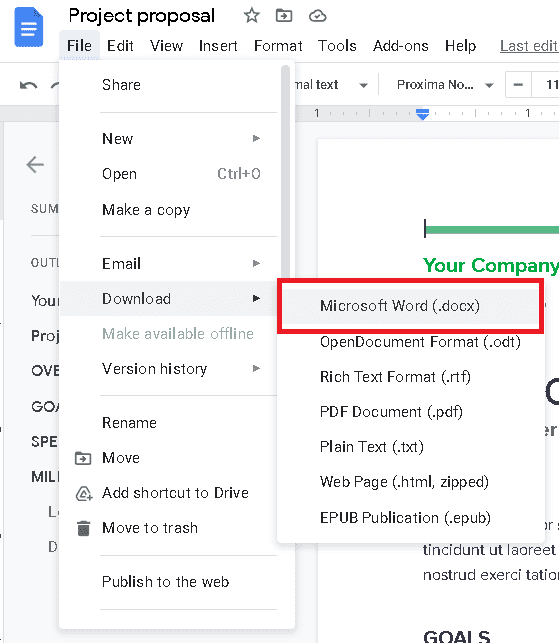Download as PDF Document (.pdf)
This screenshot has height=643, width=559.
[411, 412]
